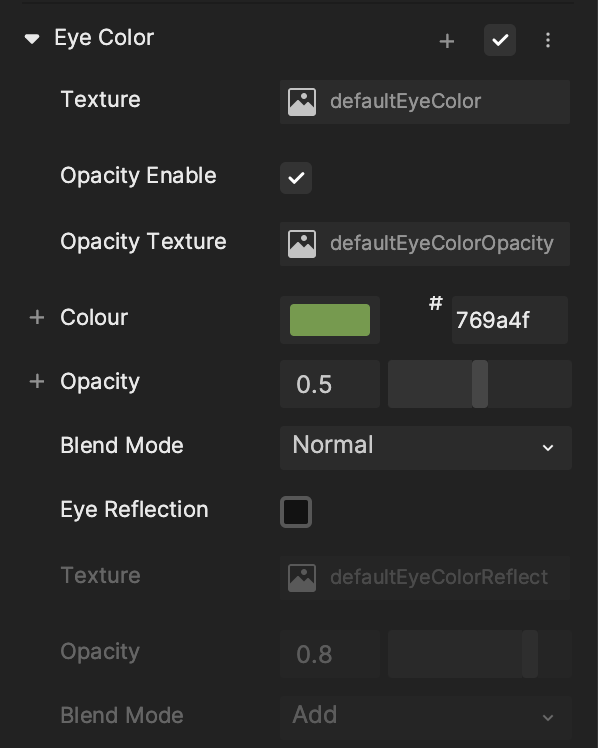This screenshot has width=598, height=748.
Task: Open the Blend Mode dropdown set to Normal
Action: (x=426, y=447)
